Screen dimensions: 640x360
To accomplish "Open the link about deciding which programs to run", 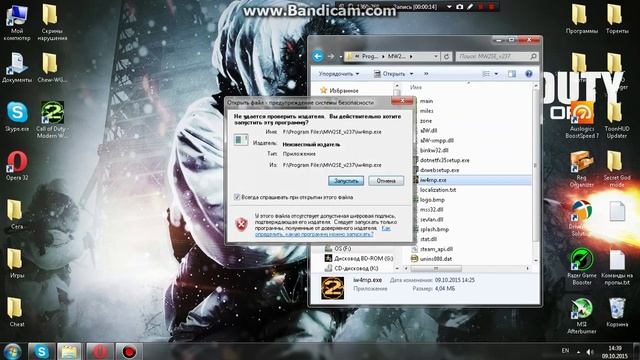I will click(322, 231).
